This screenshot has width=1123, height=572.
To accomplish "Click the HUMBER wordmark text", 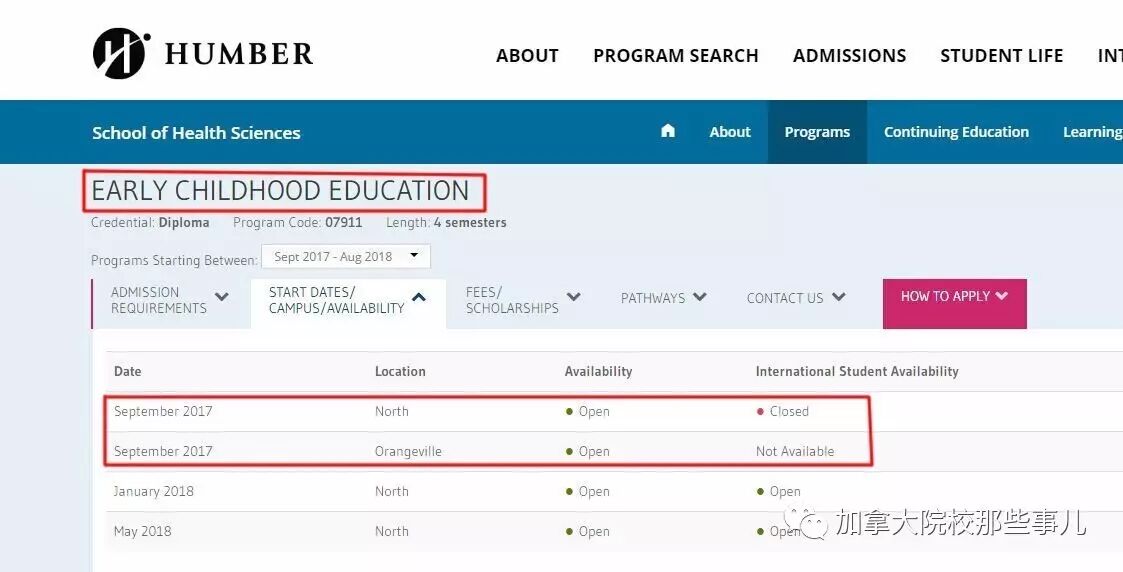I will [239, 54].
